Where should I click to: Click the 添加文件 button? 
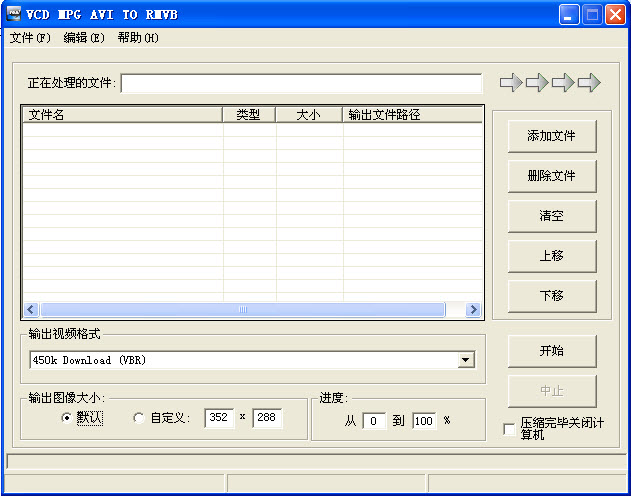(552, 136)
